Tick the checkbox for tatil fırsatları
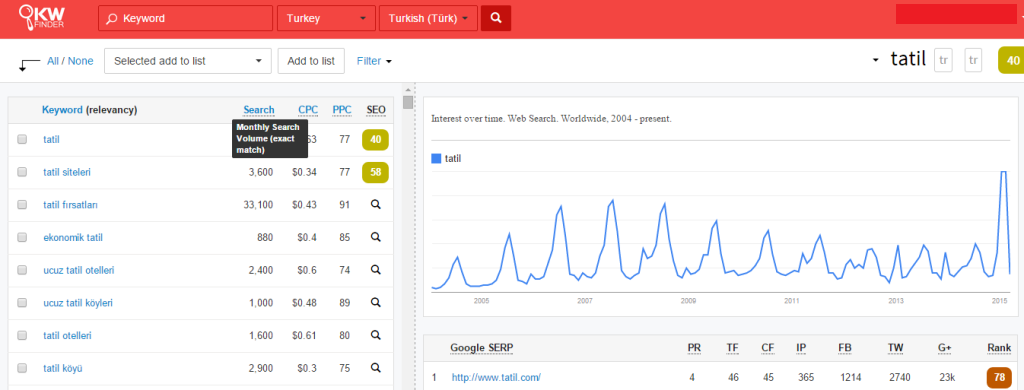Screen dimensions: 1024x390 22,204
